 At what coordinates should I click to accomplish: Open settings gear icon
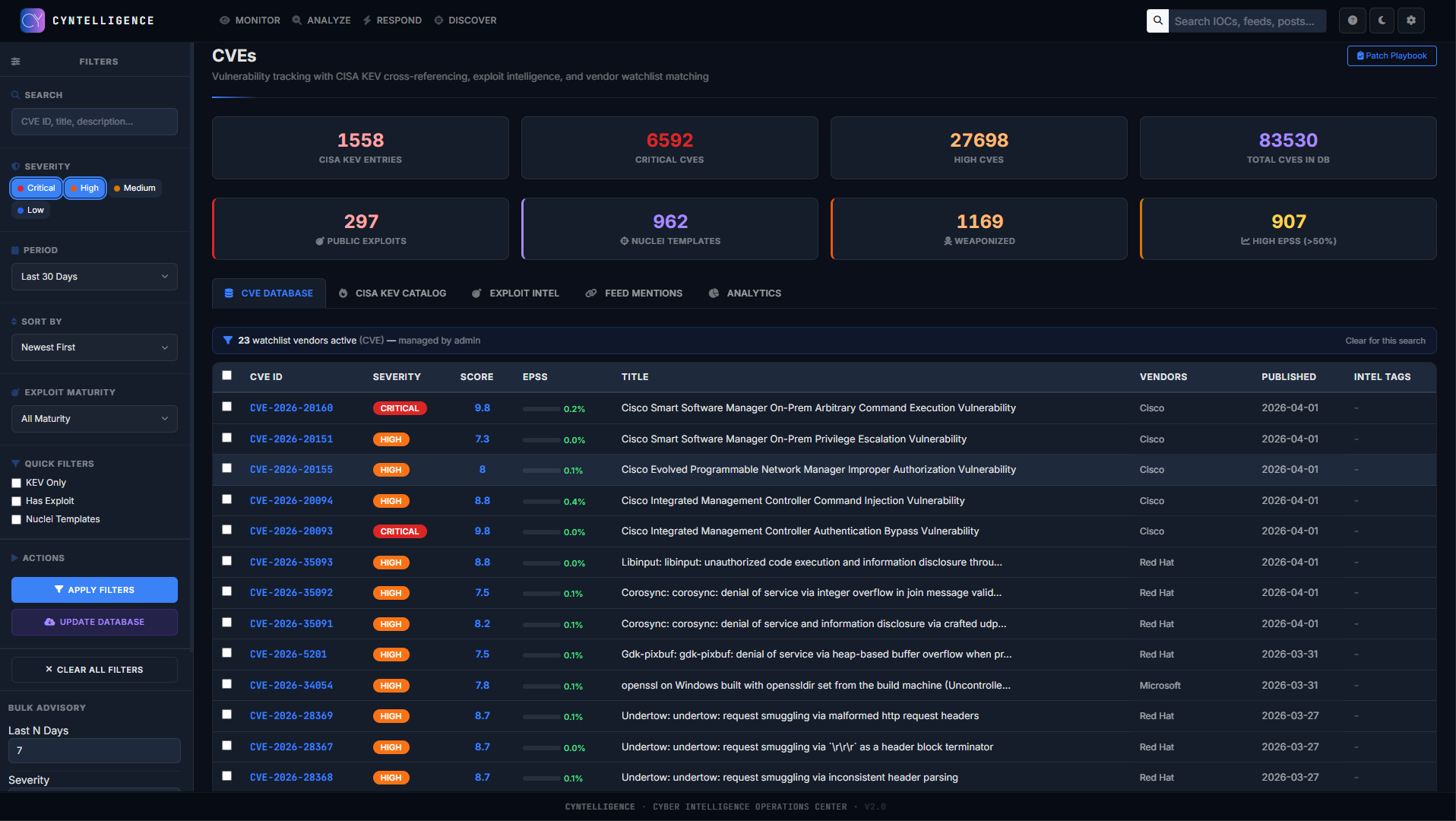(1411, 21)
